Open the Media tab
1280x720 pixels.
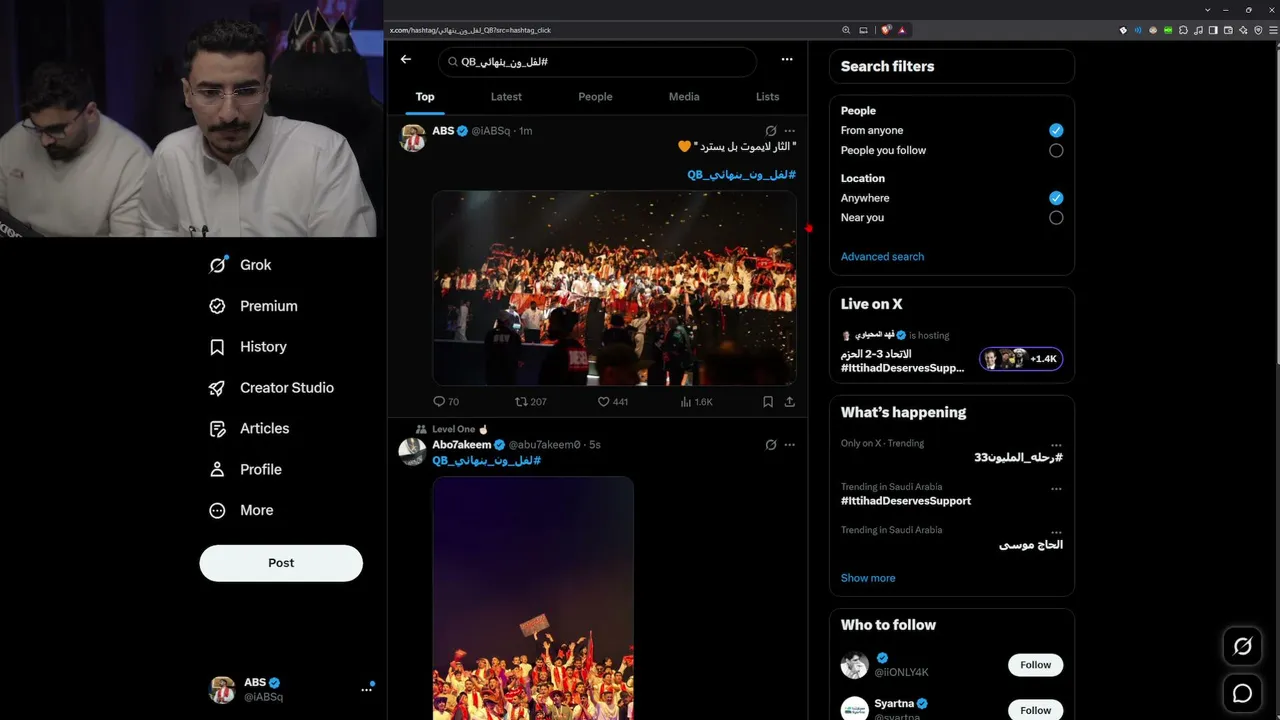coord(684,97)
